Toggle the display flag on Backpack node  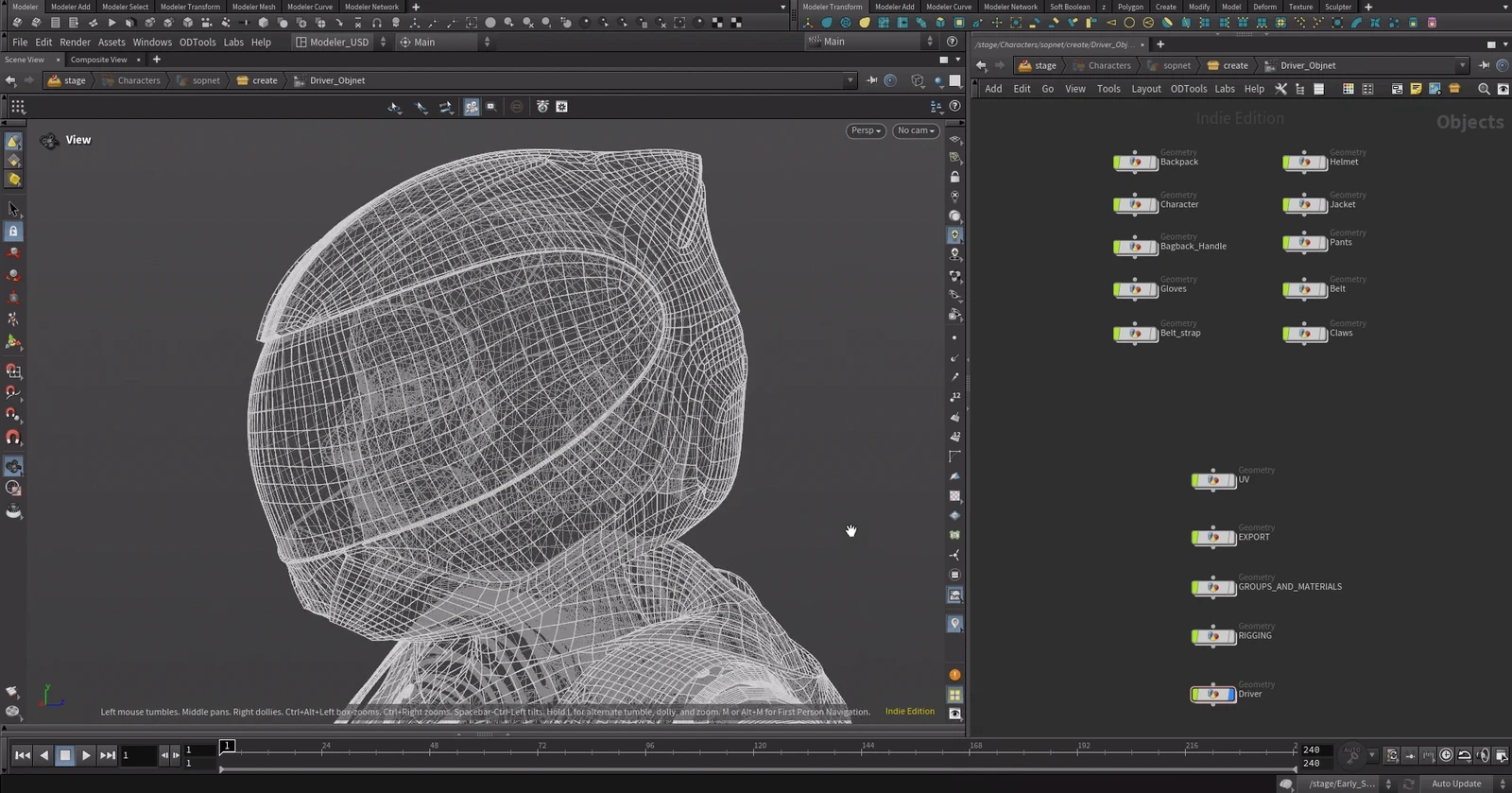tap(1154, 163)
